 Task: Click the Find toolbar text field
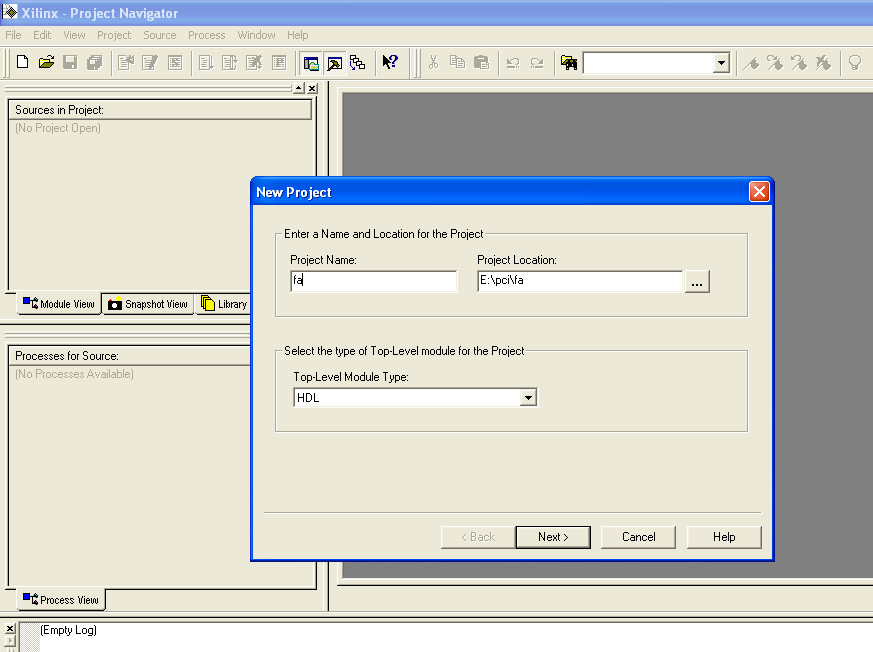point(649,63)
